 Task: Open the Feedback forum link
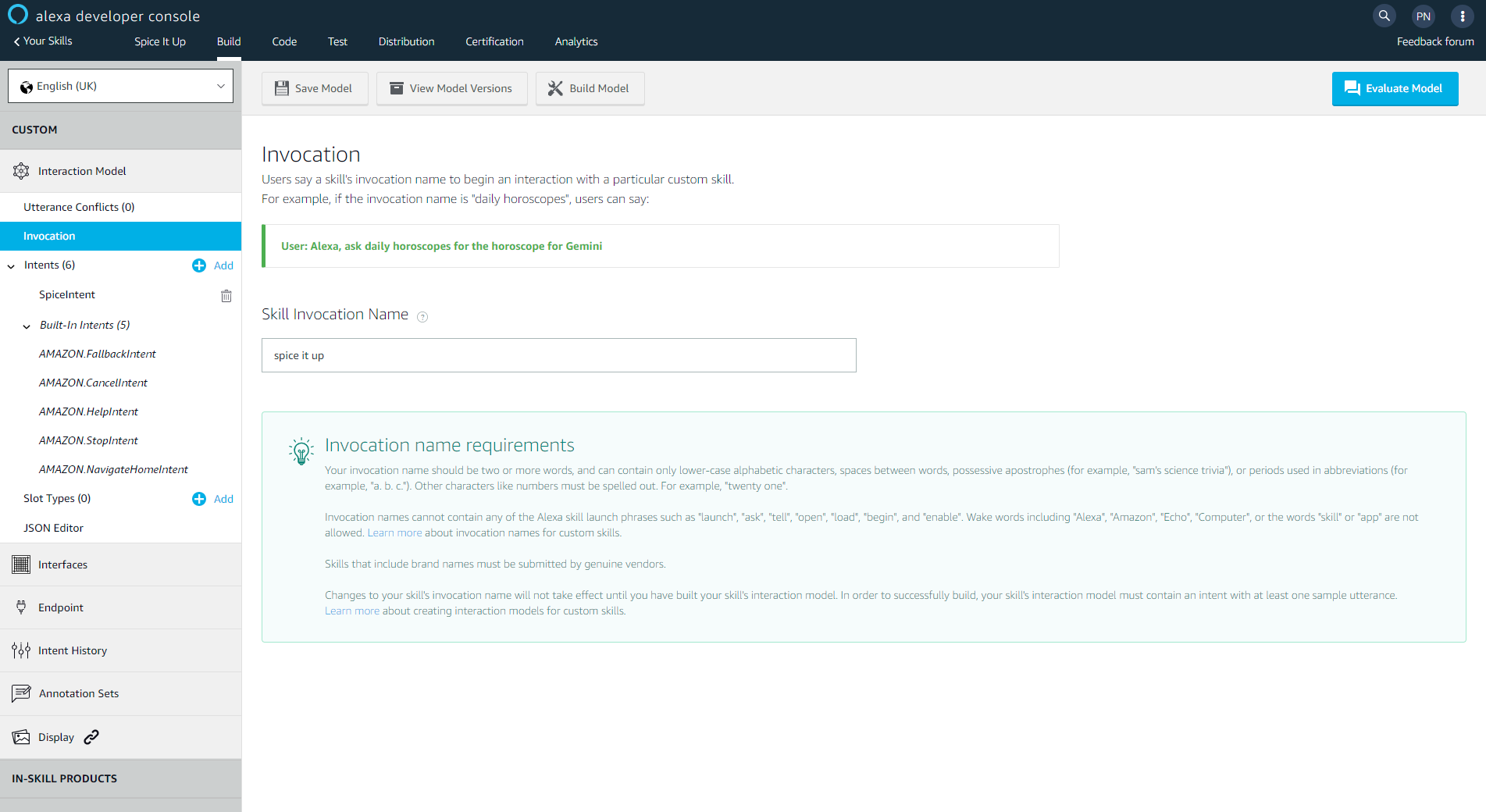click(x=1435, y=41)
